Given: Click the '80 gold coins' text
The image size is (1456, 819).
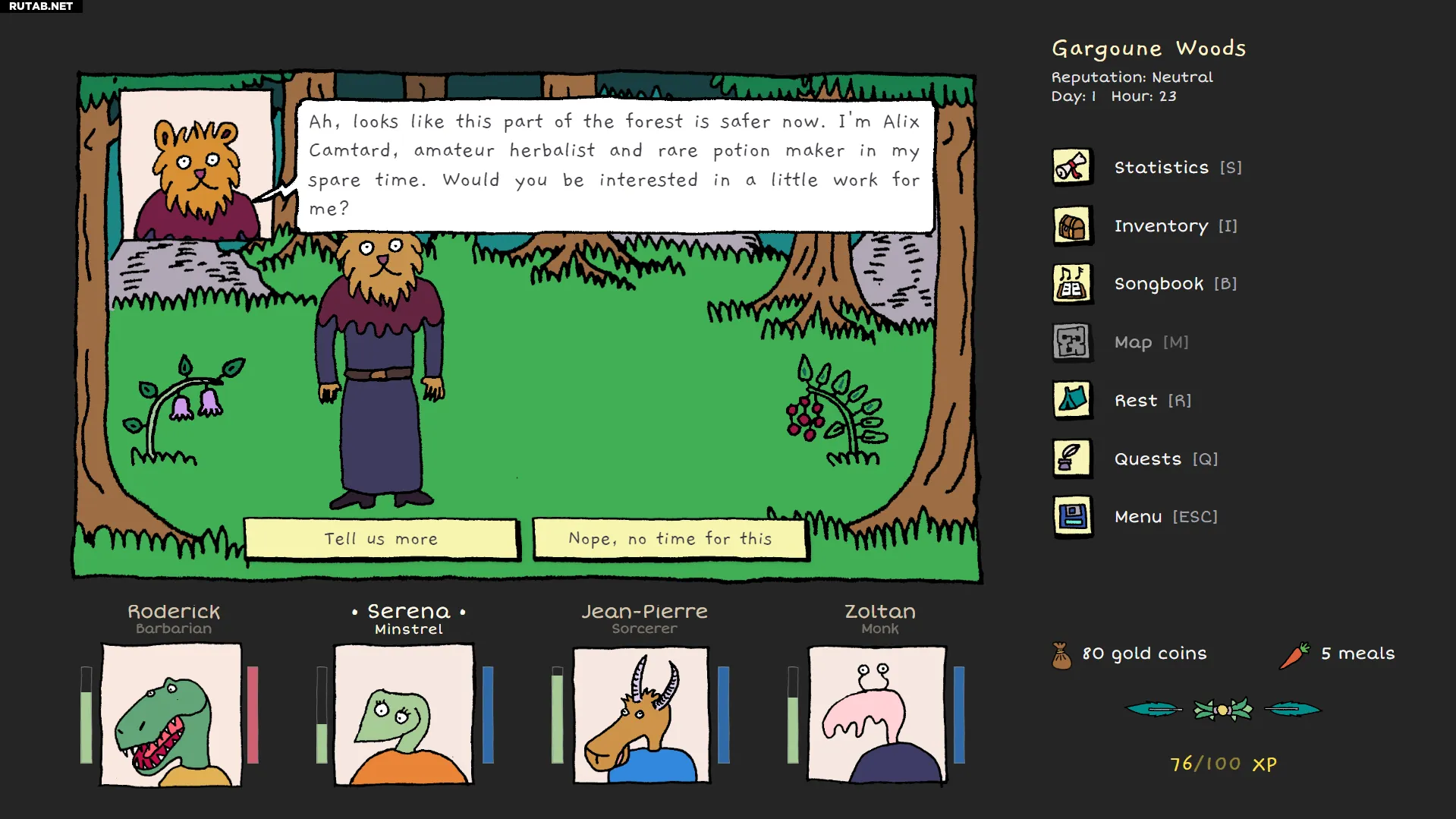Looking at the screenshot, I should (1144, 654).
